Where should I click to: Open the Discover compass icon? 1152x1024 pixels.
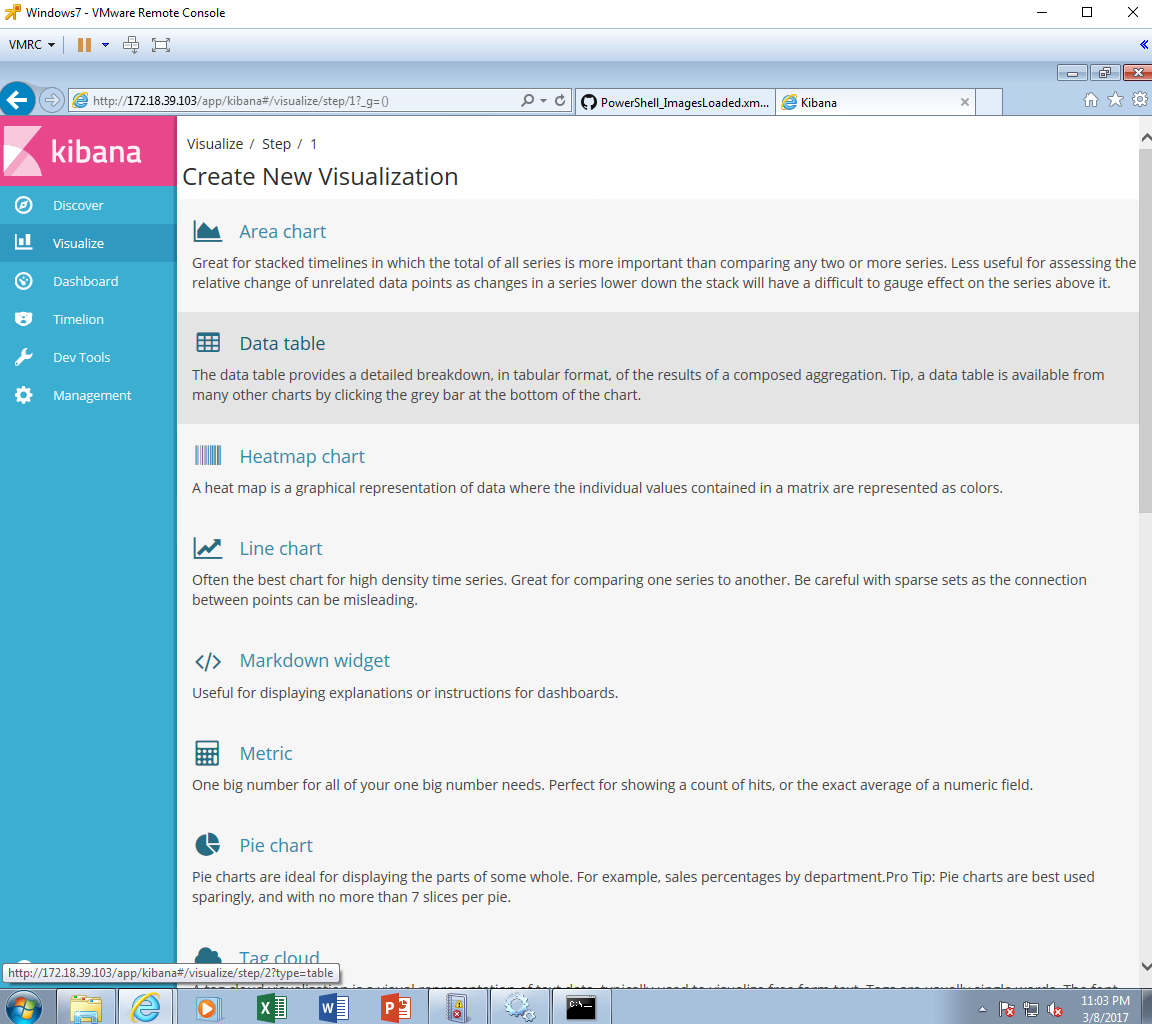click(24, 205)
